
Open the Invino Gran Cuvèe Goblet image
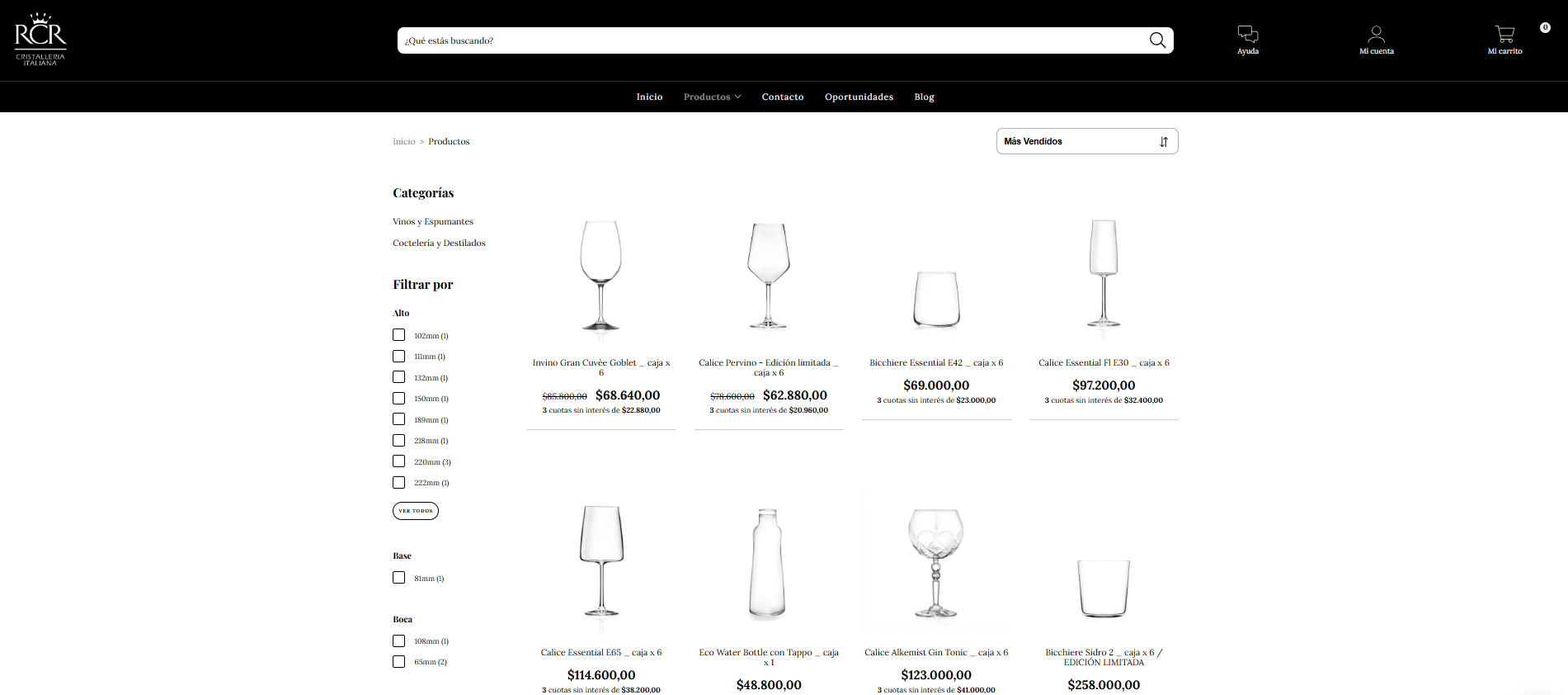point(600,275)
